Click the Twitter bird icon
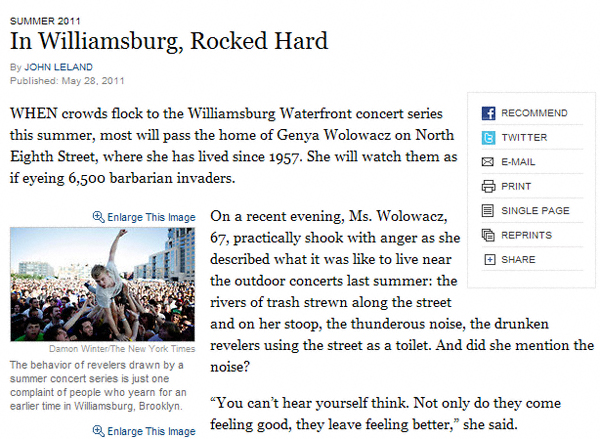This screenshot has width=600, height=439. (x=489, y=138)
